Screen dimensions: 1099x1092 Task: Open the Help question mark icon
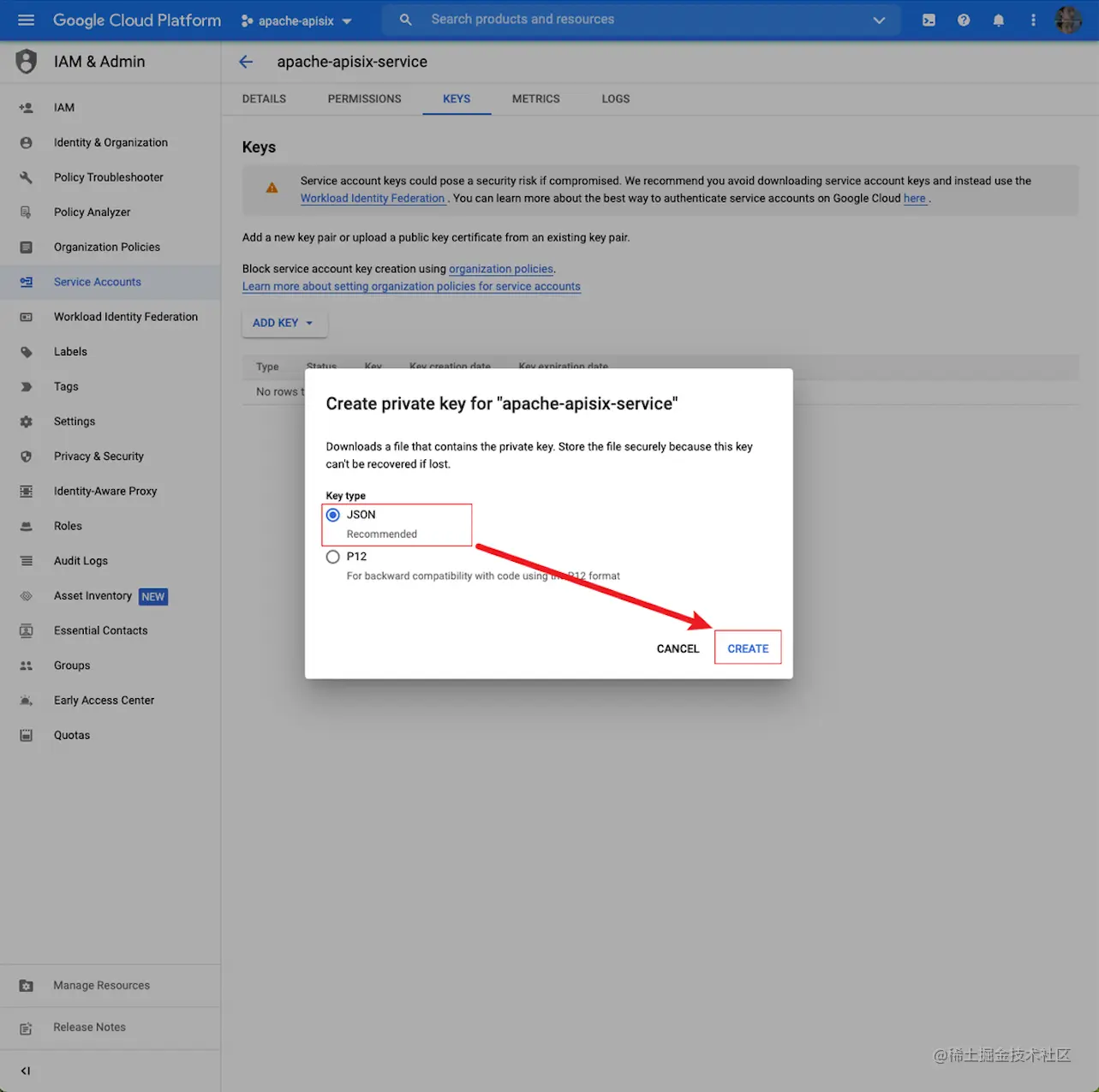tap(964, 20)
